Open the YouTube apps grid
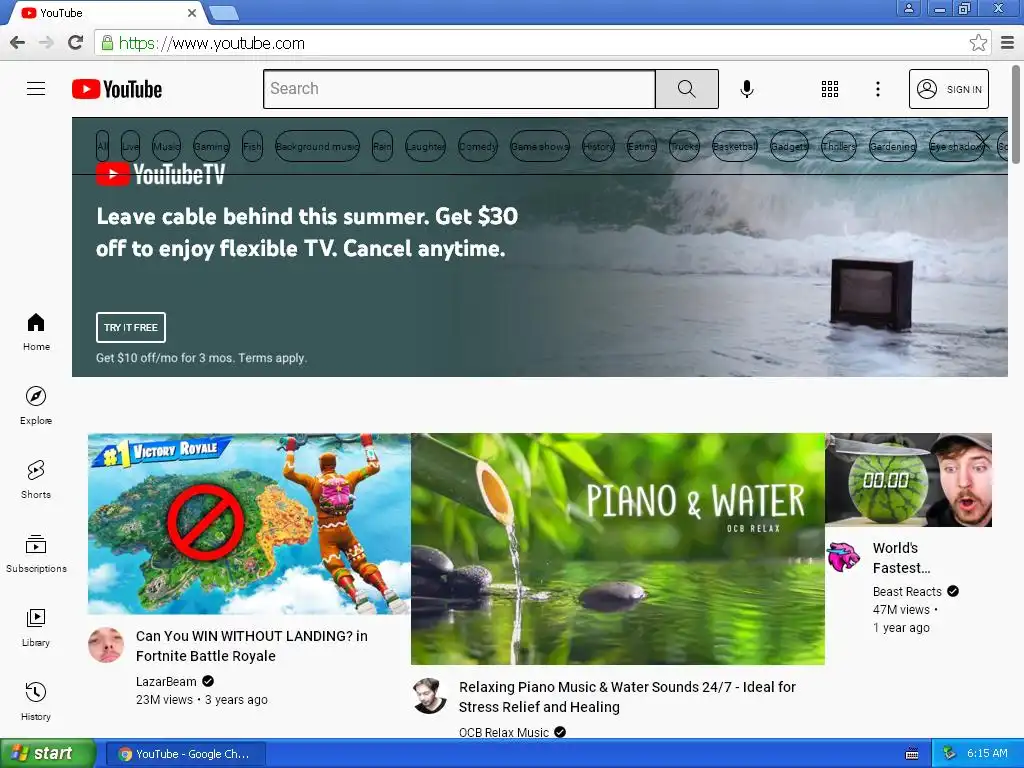Viewport: 1024px width, 768px height. tap(829, 89)
